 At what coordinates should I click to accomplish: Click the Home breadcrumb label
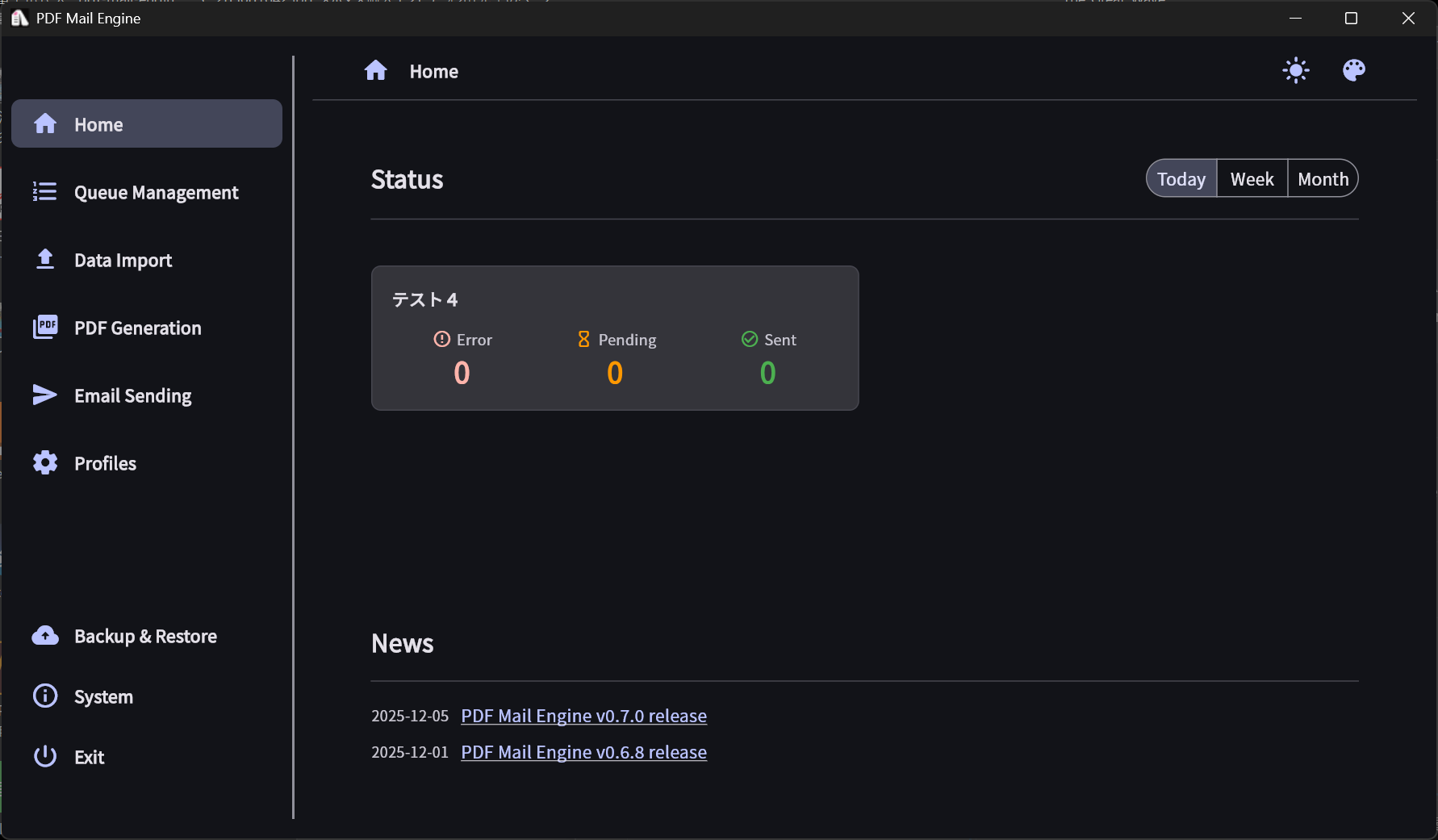coord(433,71)
